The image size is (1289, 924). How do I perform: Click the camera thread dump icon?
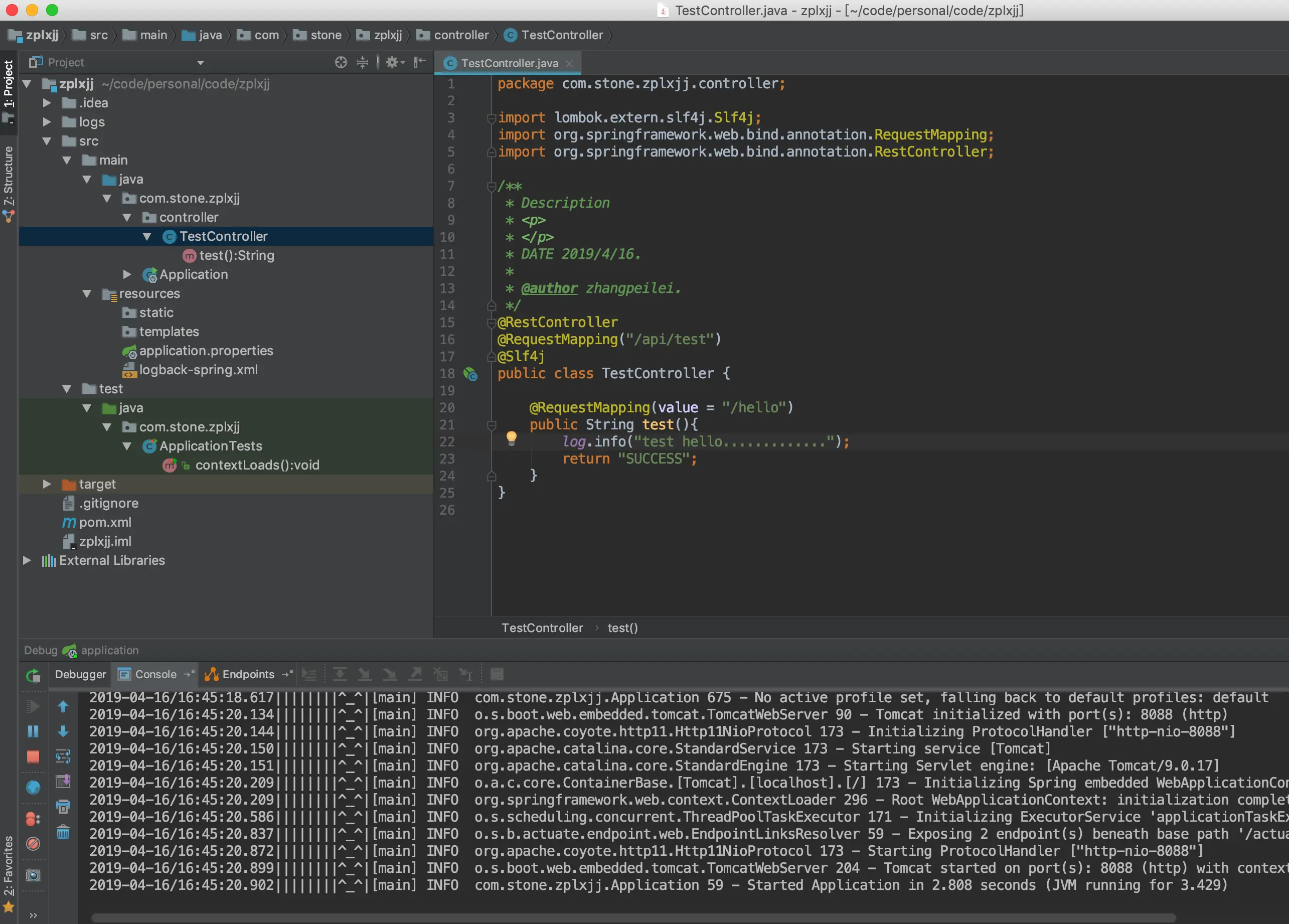[x=33, y=875]
